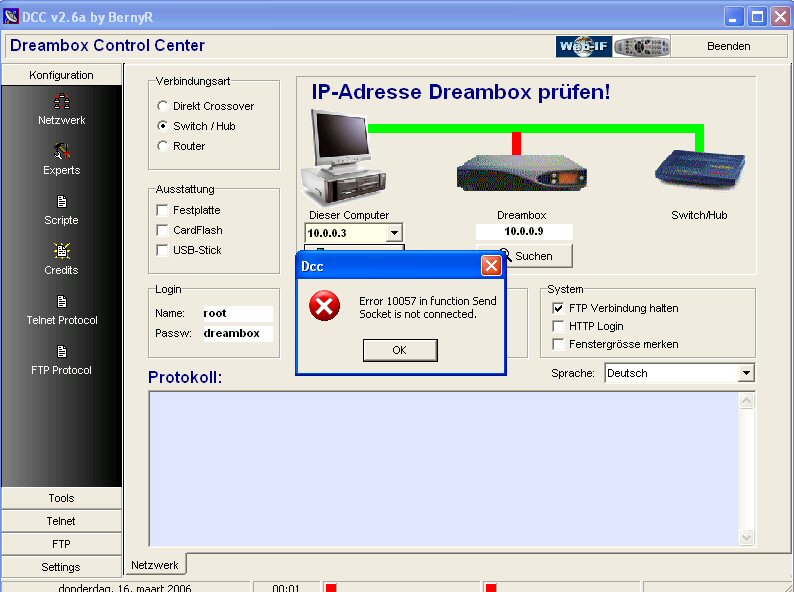Click the 00:01 timer in status bar
Image resolution: width=794 pixels, height=592 pixels.
pos(286,588)
